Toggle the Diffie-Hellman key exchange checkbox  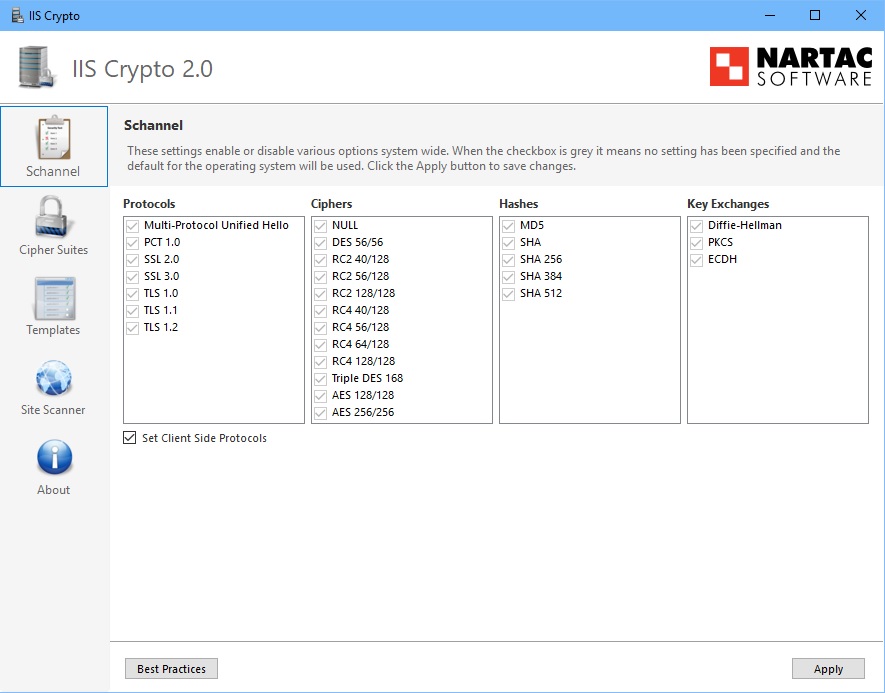696,226
